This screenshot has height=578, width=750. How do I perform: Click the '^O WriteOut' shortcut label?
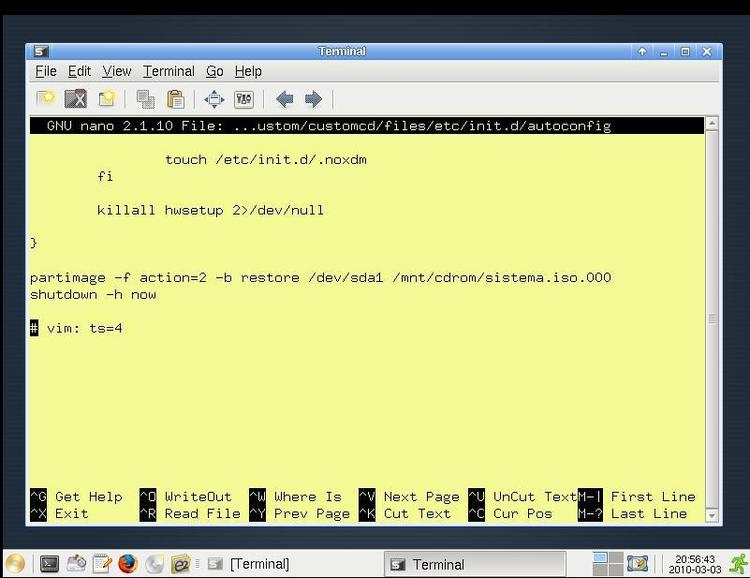click(x=186, y=497)
